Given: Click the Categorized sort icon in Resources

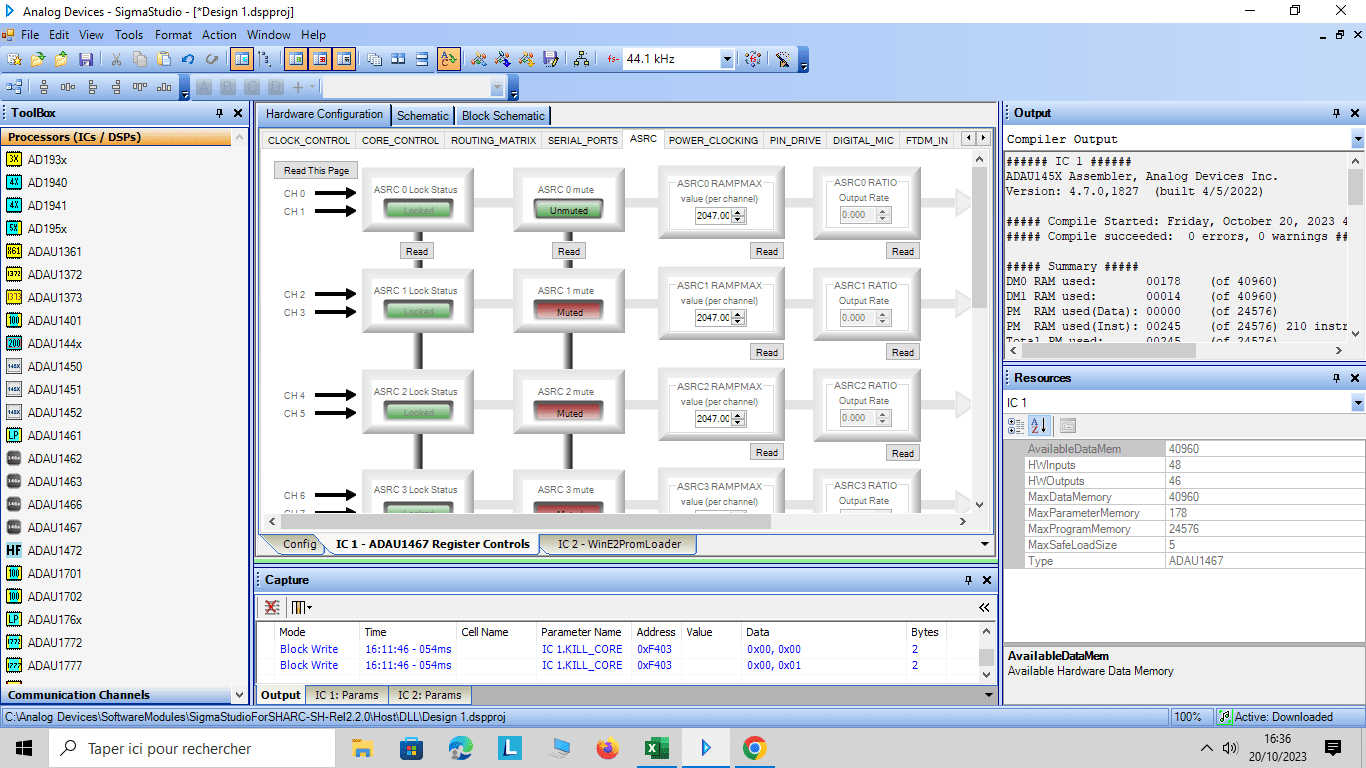Looking at the screenshot, I should 1016,425.
